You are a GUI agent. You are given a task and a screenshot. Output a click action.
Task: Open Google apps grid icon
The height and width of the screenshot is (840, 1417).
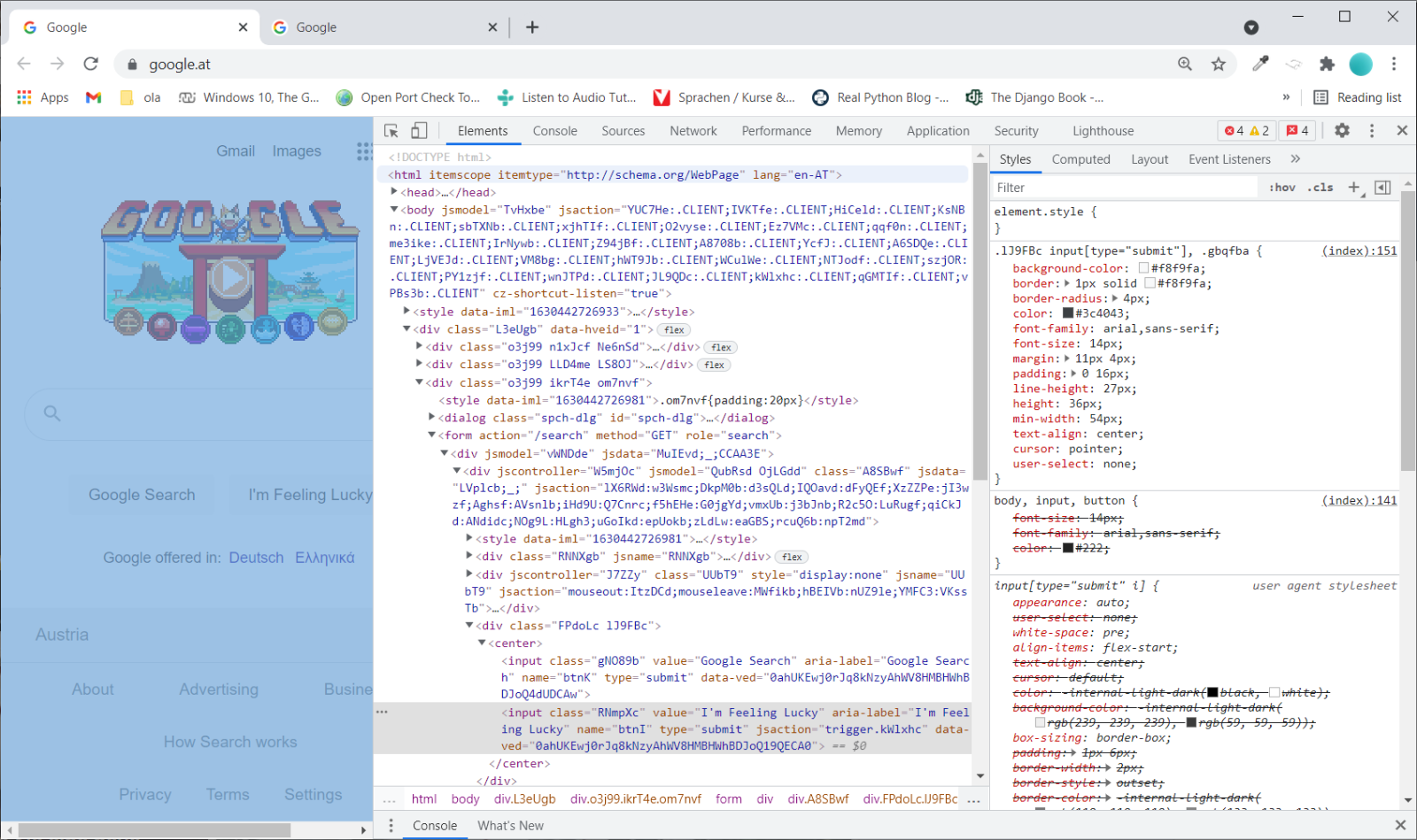[x=364, y=151]
